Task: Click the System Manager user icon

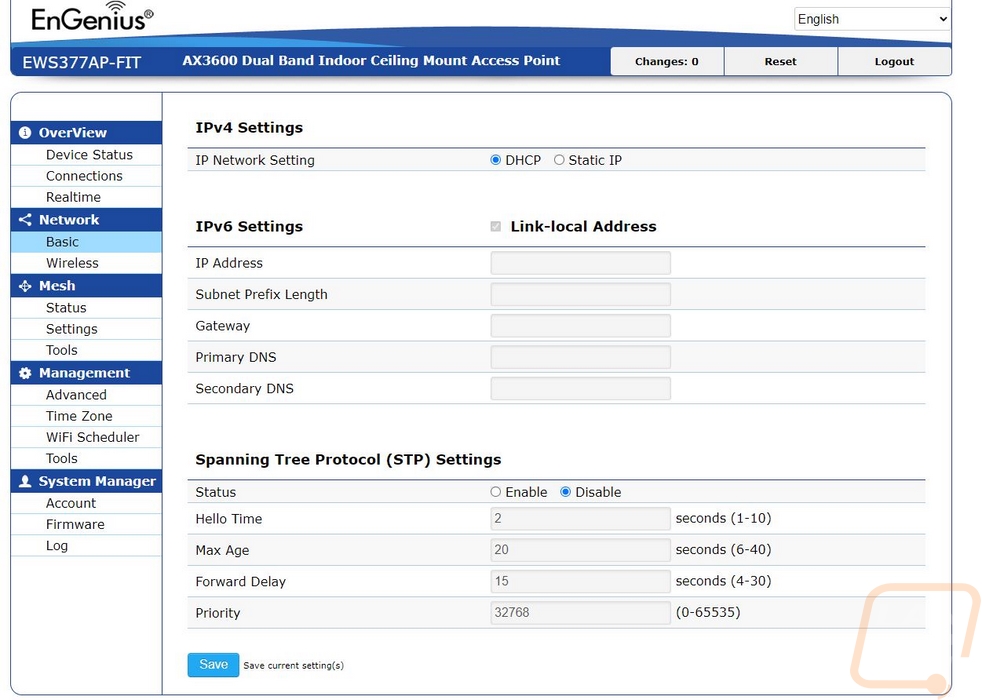Action: pos(25,482)
